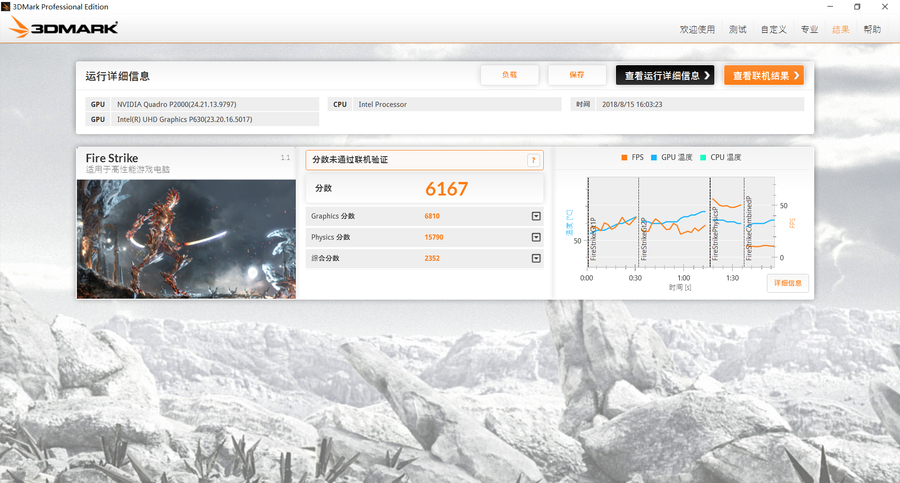Toggle CPU 温度 legend marker
Image resolution: width=900 pixels, height=483 pixels.
[x=703, y=158]
